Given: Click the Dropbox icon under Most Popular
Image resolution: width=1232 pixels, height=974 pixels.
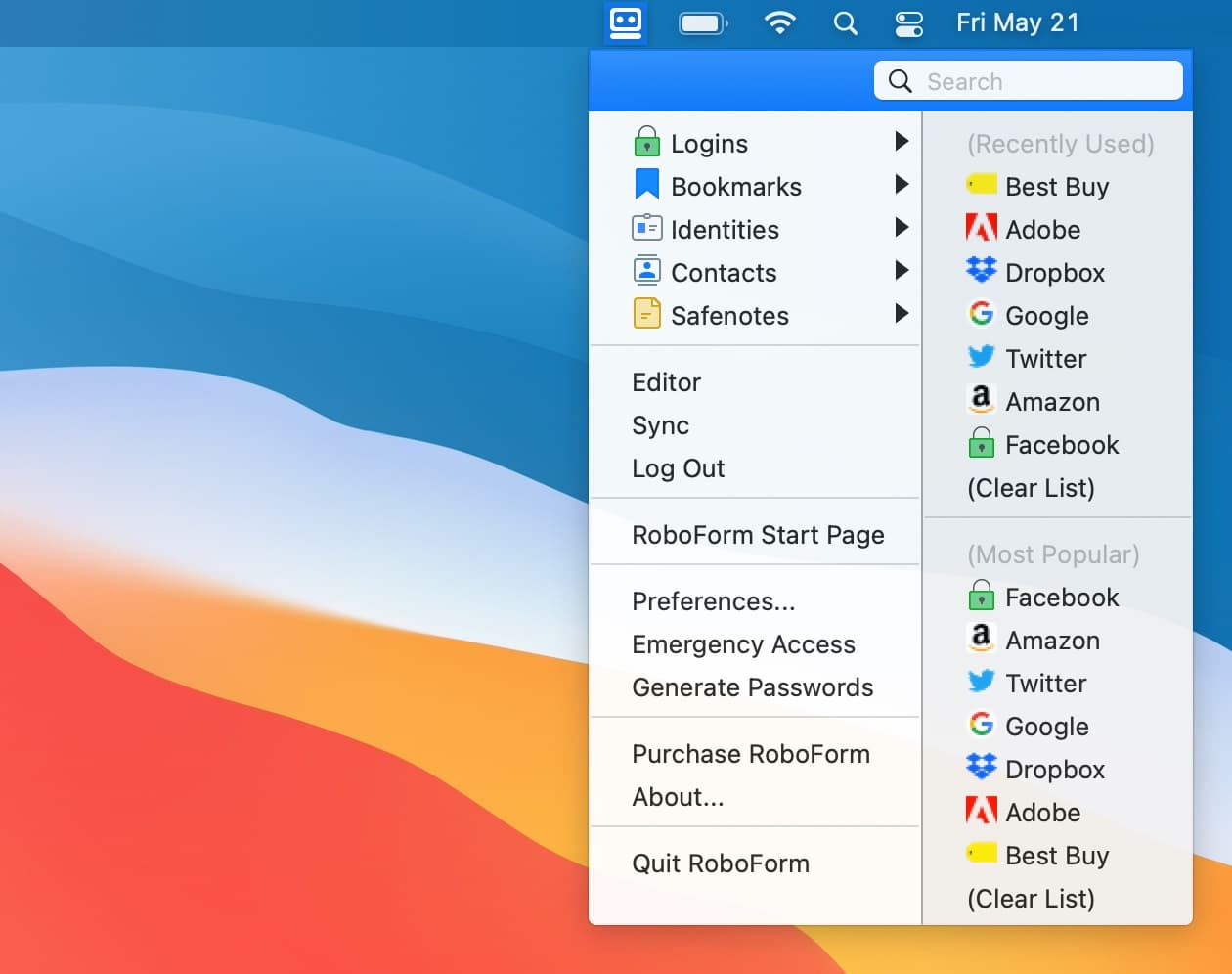Looking at the screenshot, I should point(981,768).
